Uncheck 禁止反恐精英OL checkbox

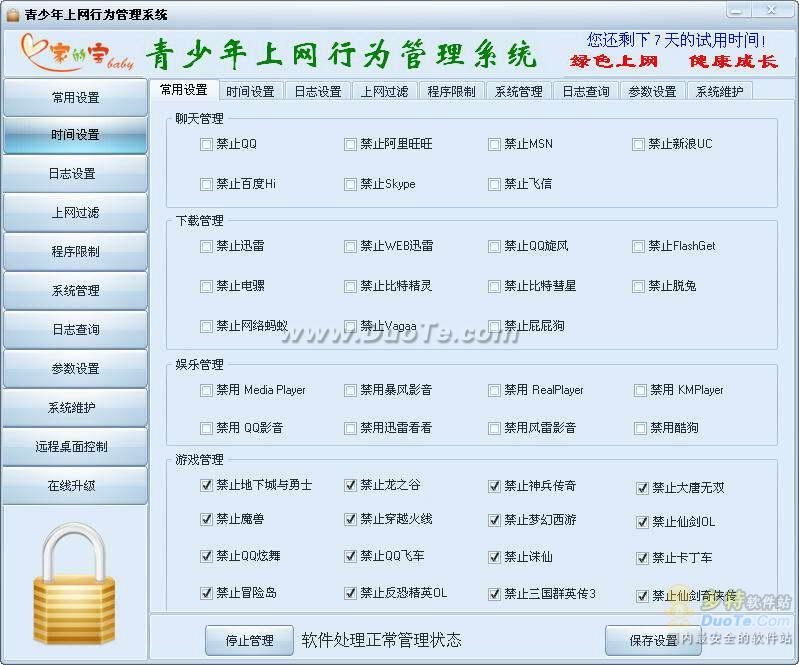pos(350,594)
